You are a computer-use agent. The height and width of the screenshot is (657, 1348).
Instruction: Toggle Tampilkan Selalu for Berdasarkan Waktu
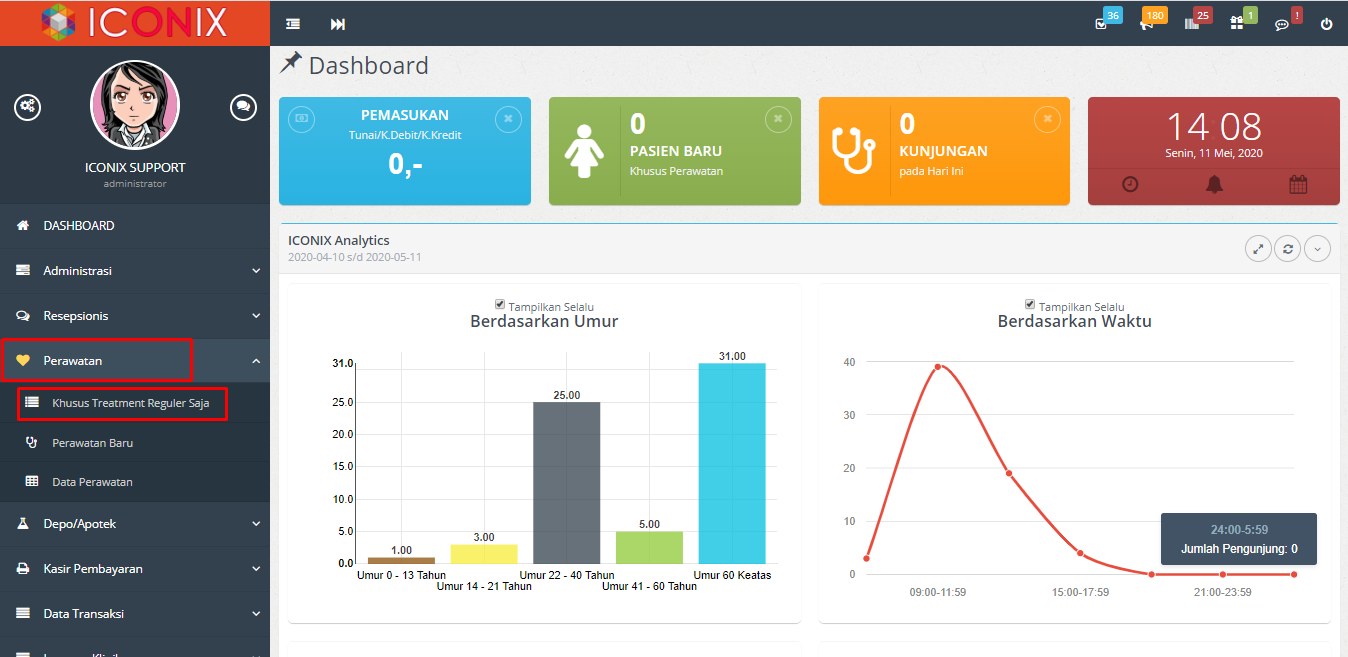pos(1030,305)
